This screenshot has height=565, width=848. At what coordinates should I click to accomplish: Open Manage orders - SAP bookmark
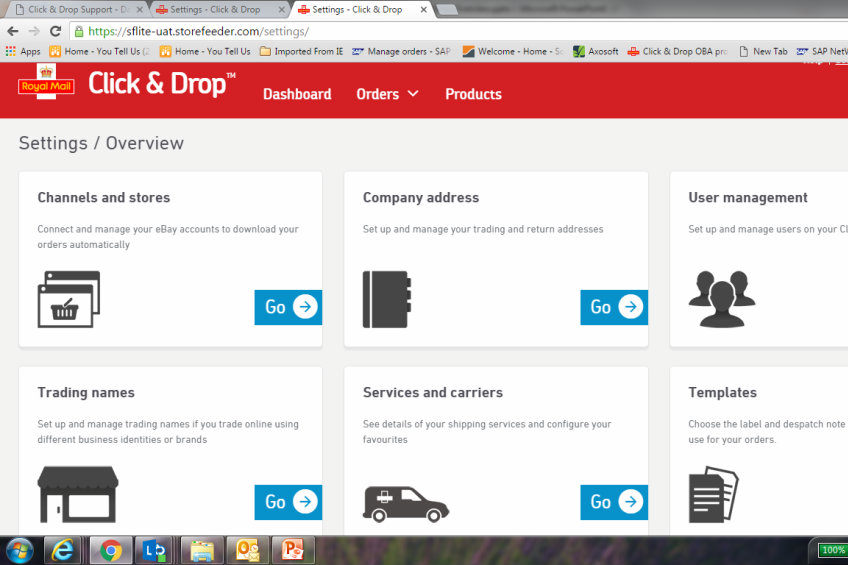(x=401, y=51)
